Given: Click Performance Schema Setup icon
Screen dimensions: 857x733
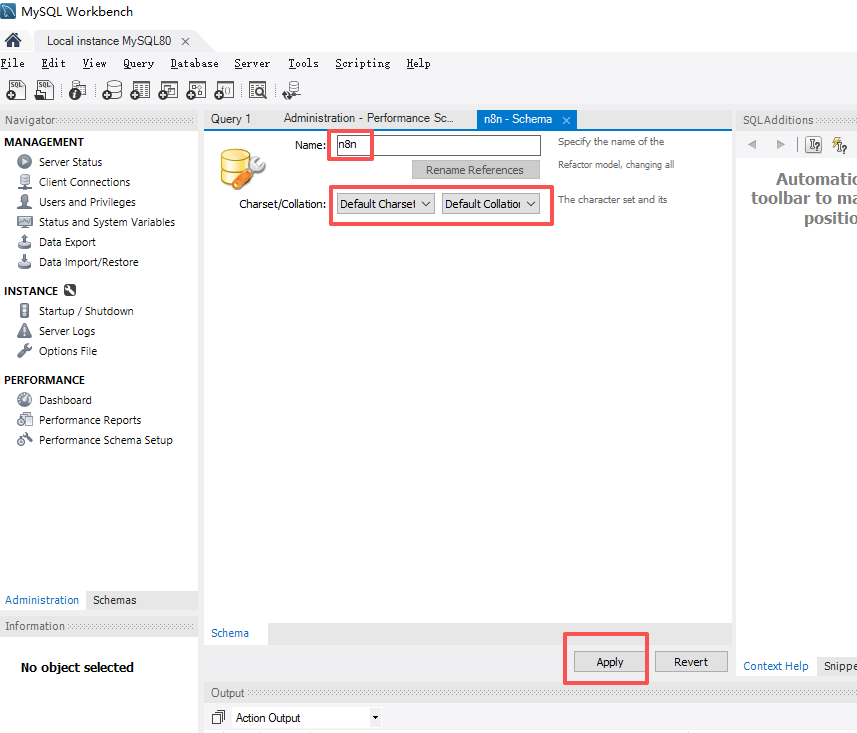Looking at the screenshot, I should pyautogui.click(x=24, y=439).
